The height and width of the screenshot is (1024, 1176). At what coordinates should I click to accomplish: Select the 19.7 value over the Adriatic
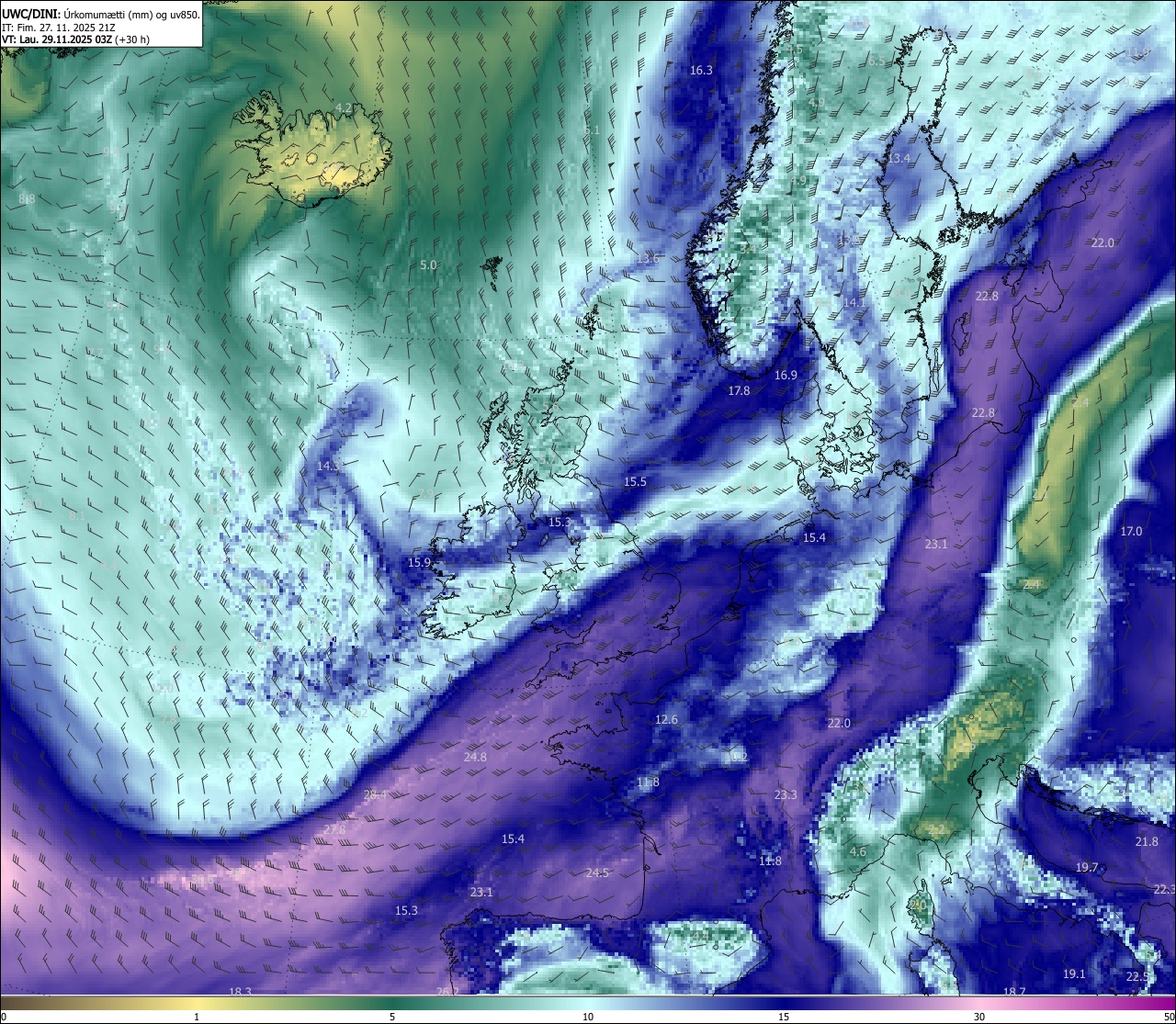[1087, 867]
